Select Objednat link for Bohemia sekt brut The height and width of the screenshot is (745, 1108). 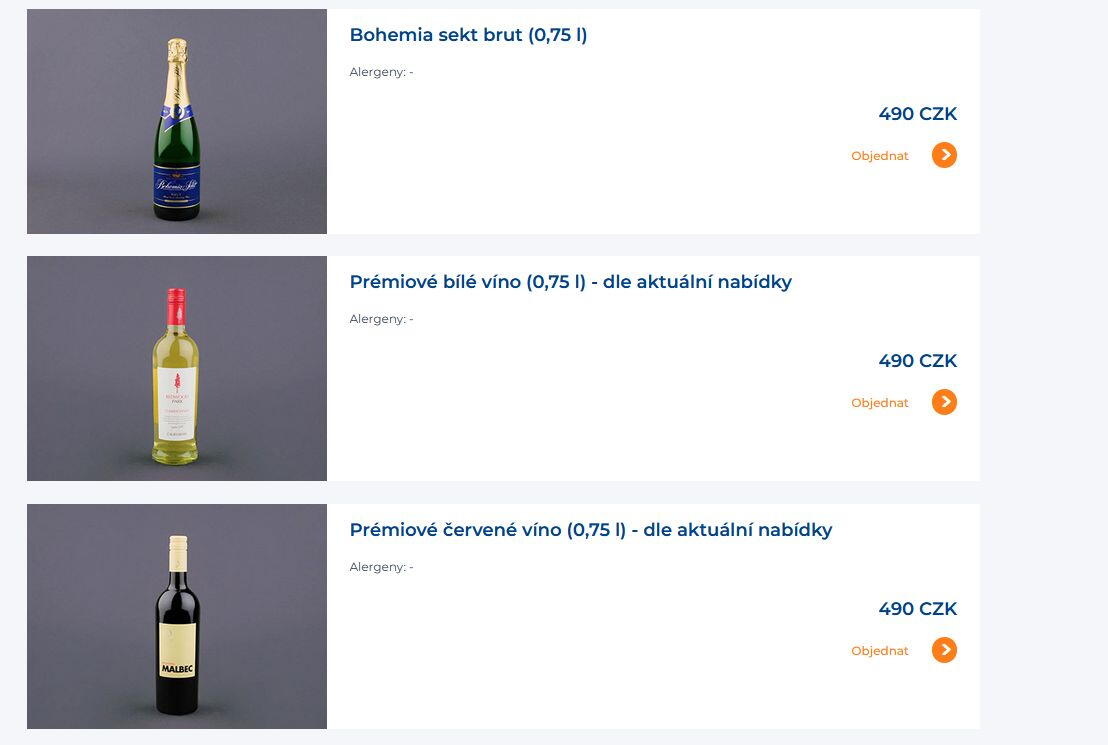pyautogui.click(x=880, y=156)
